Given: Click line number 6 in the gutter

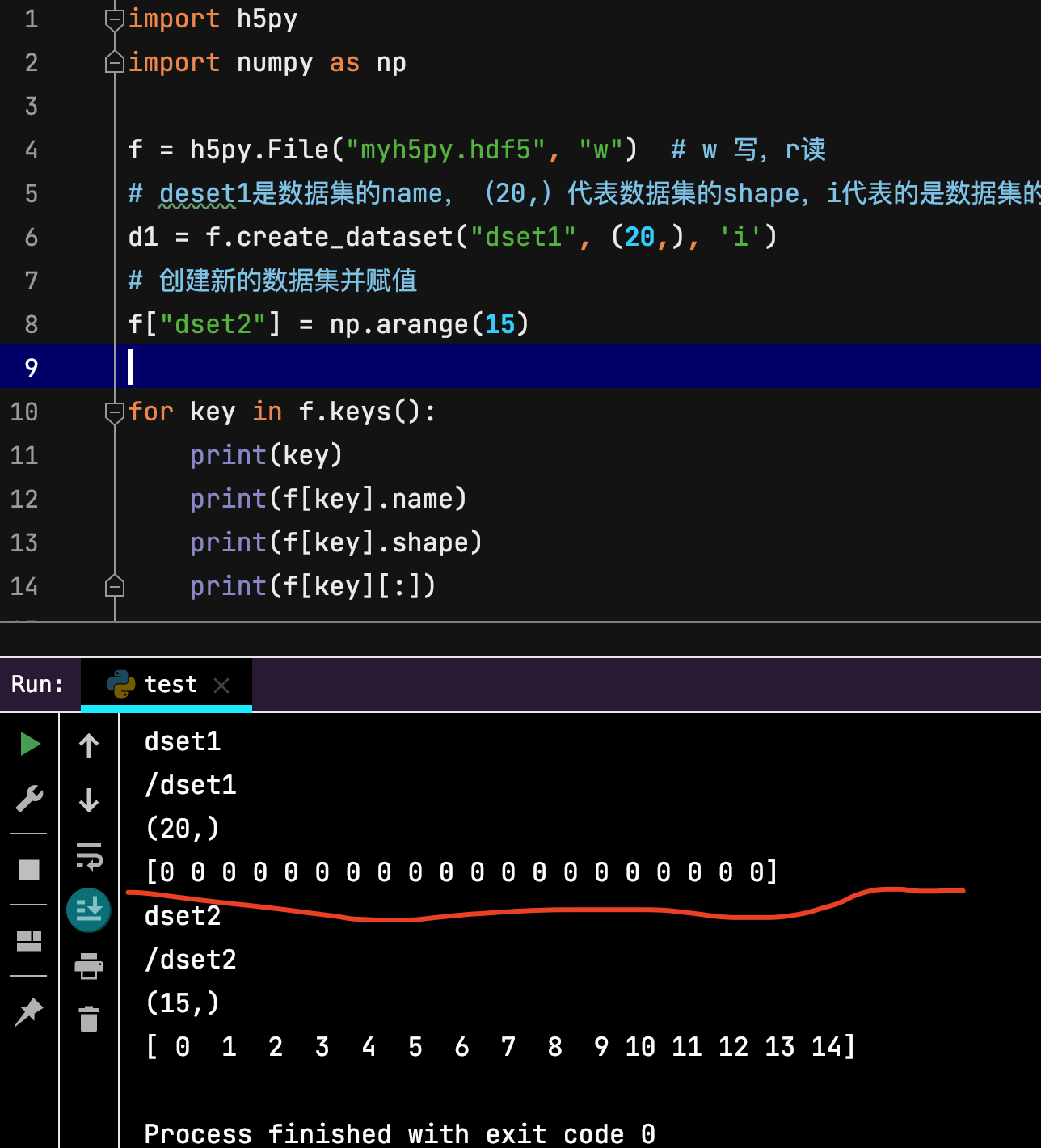Looking at the screenshot, I should tap(32, 237).
